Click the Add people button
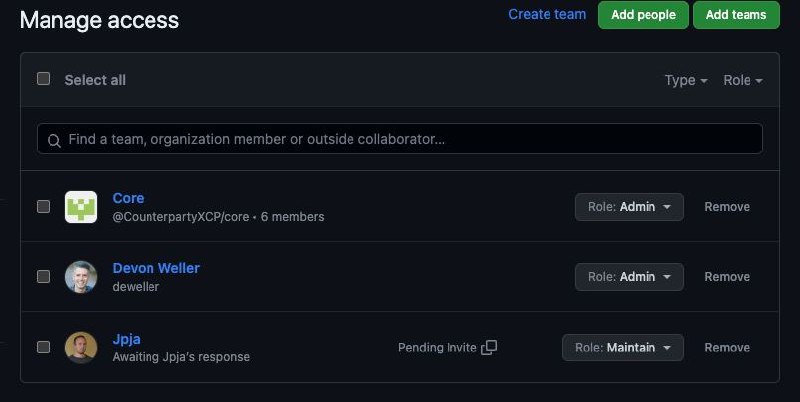800x402 pixels. [643, 15]
